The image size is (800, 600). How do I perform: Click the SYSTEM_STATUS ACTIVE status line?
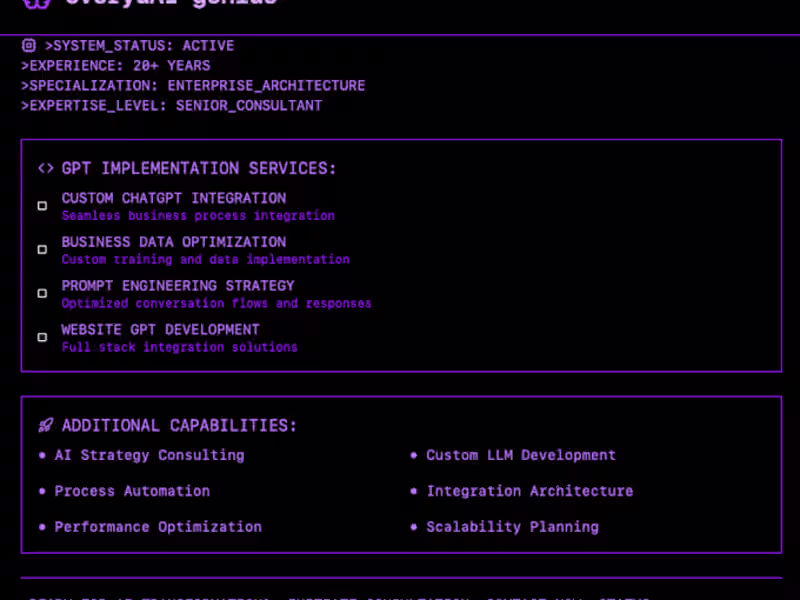[x=130, y=45]
